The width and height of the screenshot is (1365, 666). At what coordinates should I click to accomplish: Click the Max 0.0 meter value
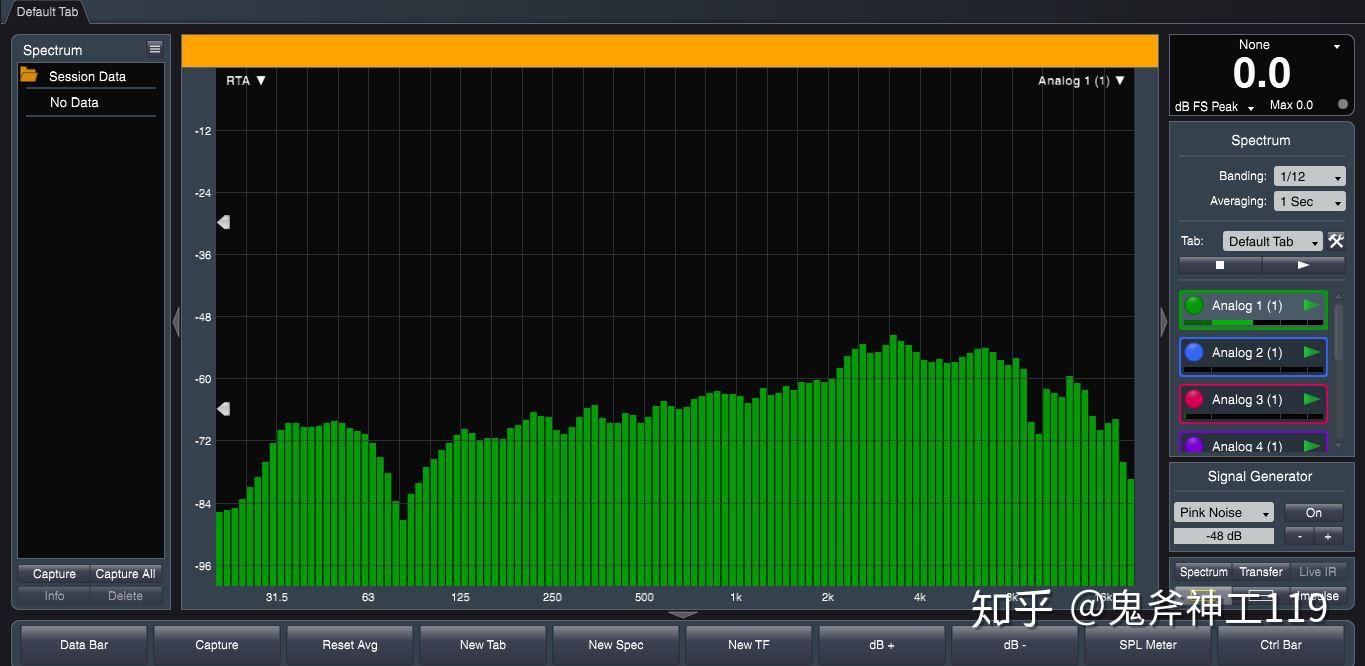pos(1291,105)
